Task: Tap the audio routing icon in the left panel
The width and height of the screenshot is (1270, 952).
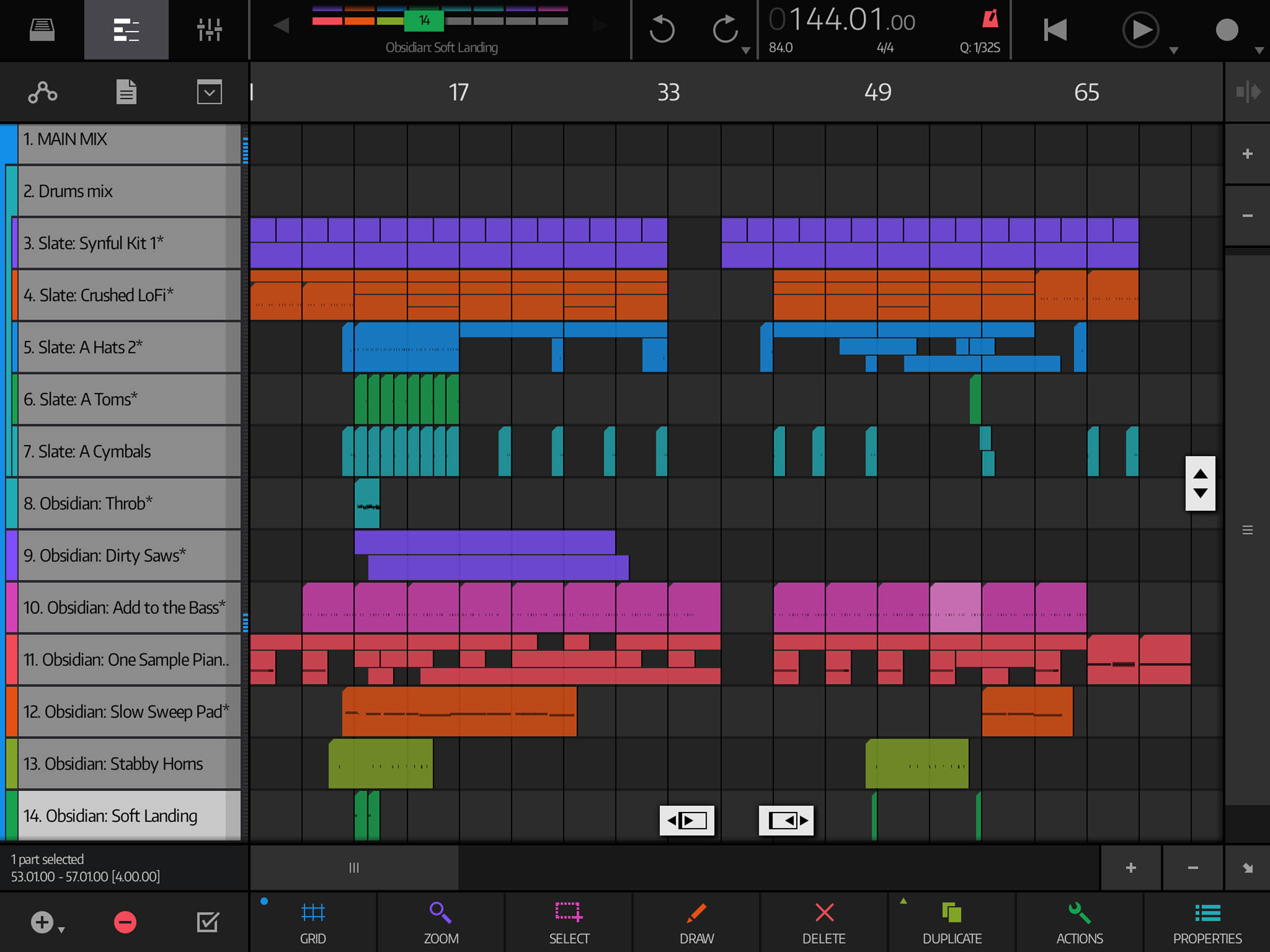Action: (x=42, y=92)
